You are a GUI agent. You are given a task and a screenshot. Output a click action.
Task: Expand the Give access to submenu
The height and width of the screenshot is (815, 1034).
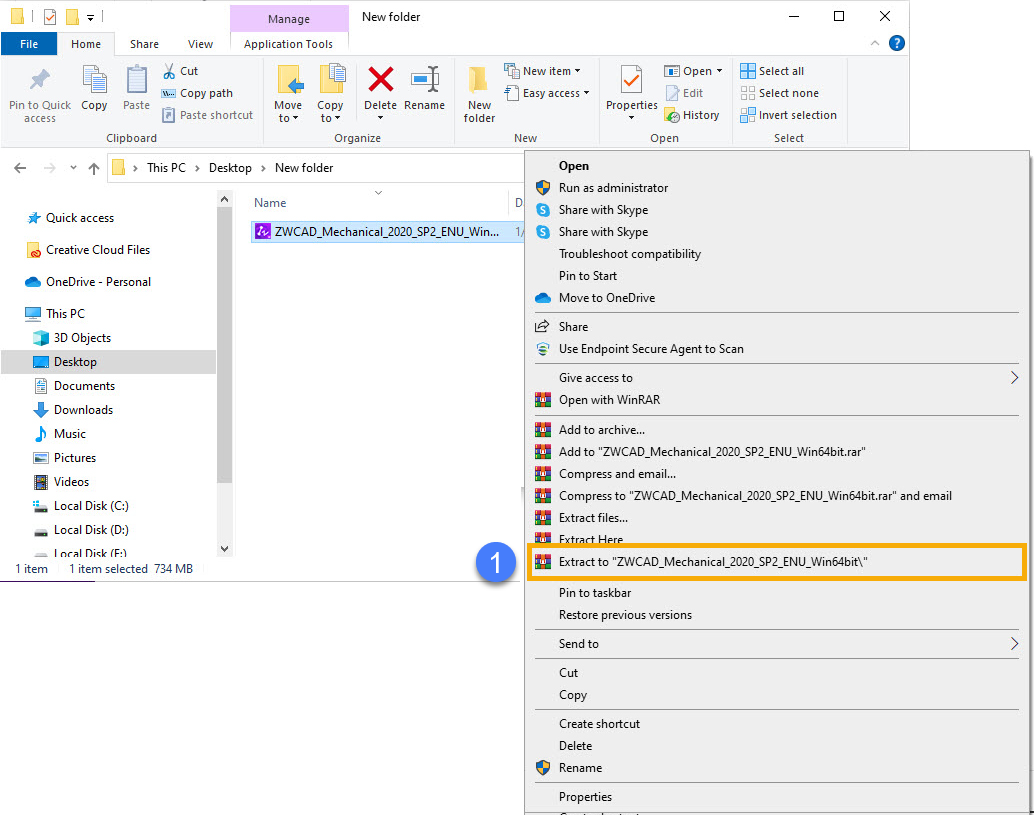click(x=1014, y=378)
